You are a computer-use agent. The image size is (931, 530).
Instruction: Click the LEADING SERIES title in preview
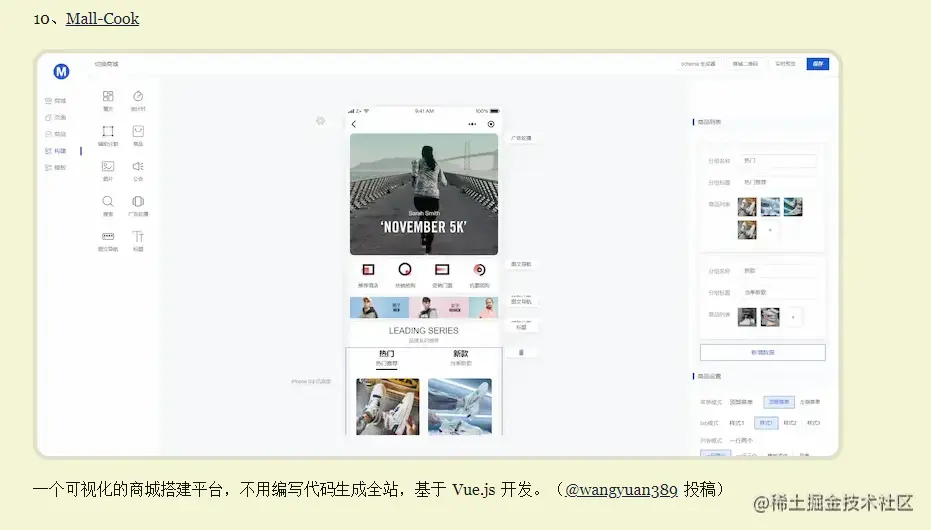tap(423, 331)
